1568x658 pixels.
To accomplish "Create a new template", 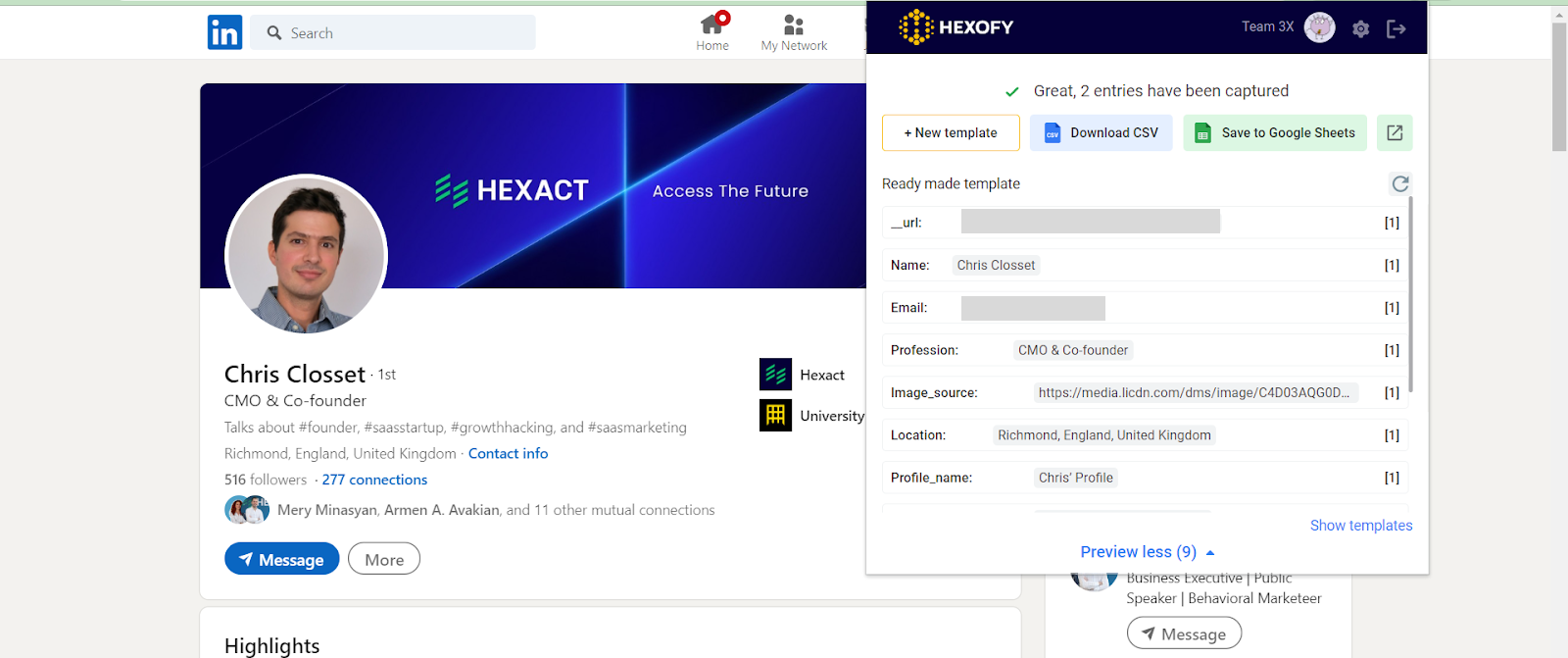I will coord(951,132).
